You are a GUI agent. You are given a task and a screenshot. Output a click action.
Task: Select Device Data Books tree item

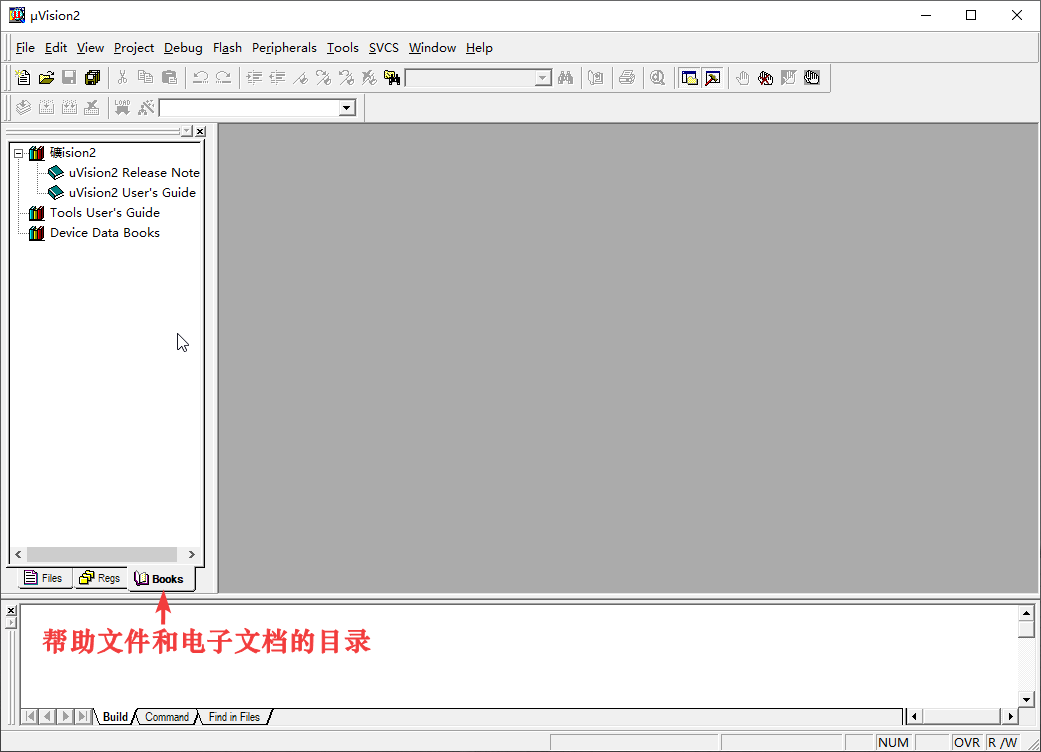(x=105, y=233)
